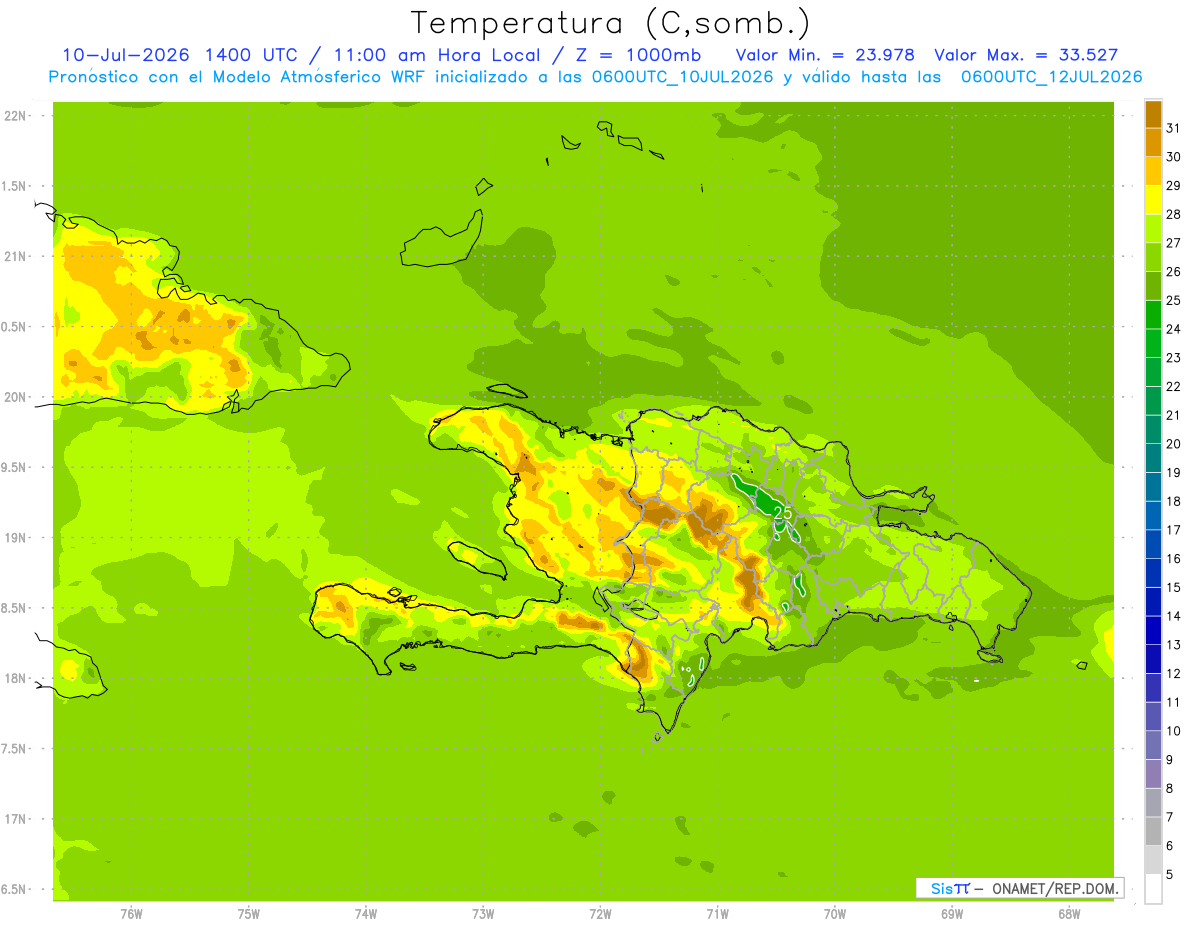This screenshot has height=927, width=1200.
Task: Click the '15' value on the color scale
Action: (1174, 587)
